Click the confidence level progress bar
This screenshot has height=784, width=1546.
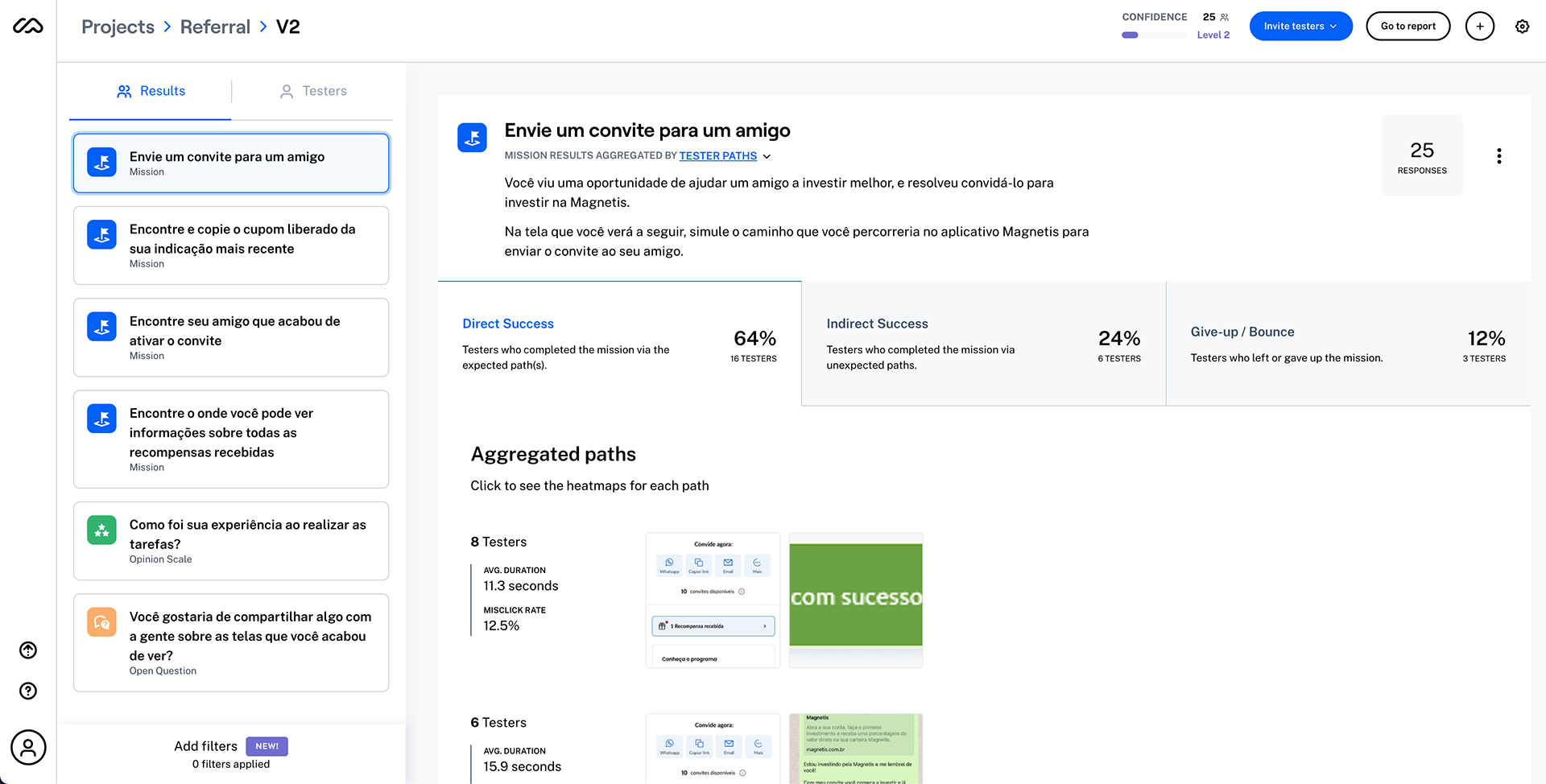pyautogui.click(x=1154, y=35)
